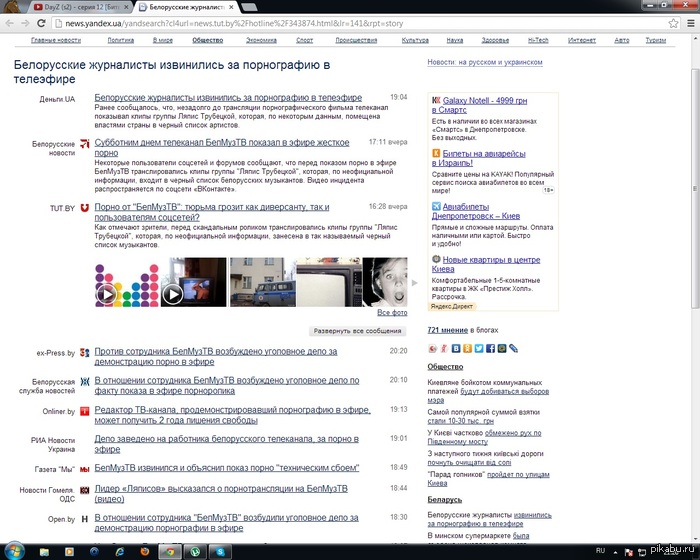Open the shocked girl photo thumbnail

pyautogui.click(x=385, y=282)
